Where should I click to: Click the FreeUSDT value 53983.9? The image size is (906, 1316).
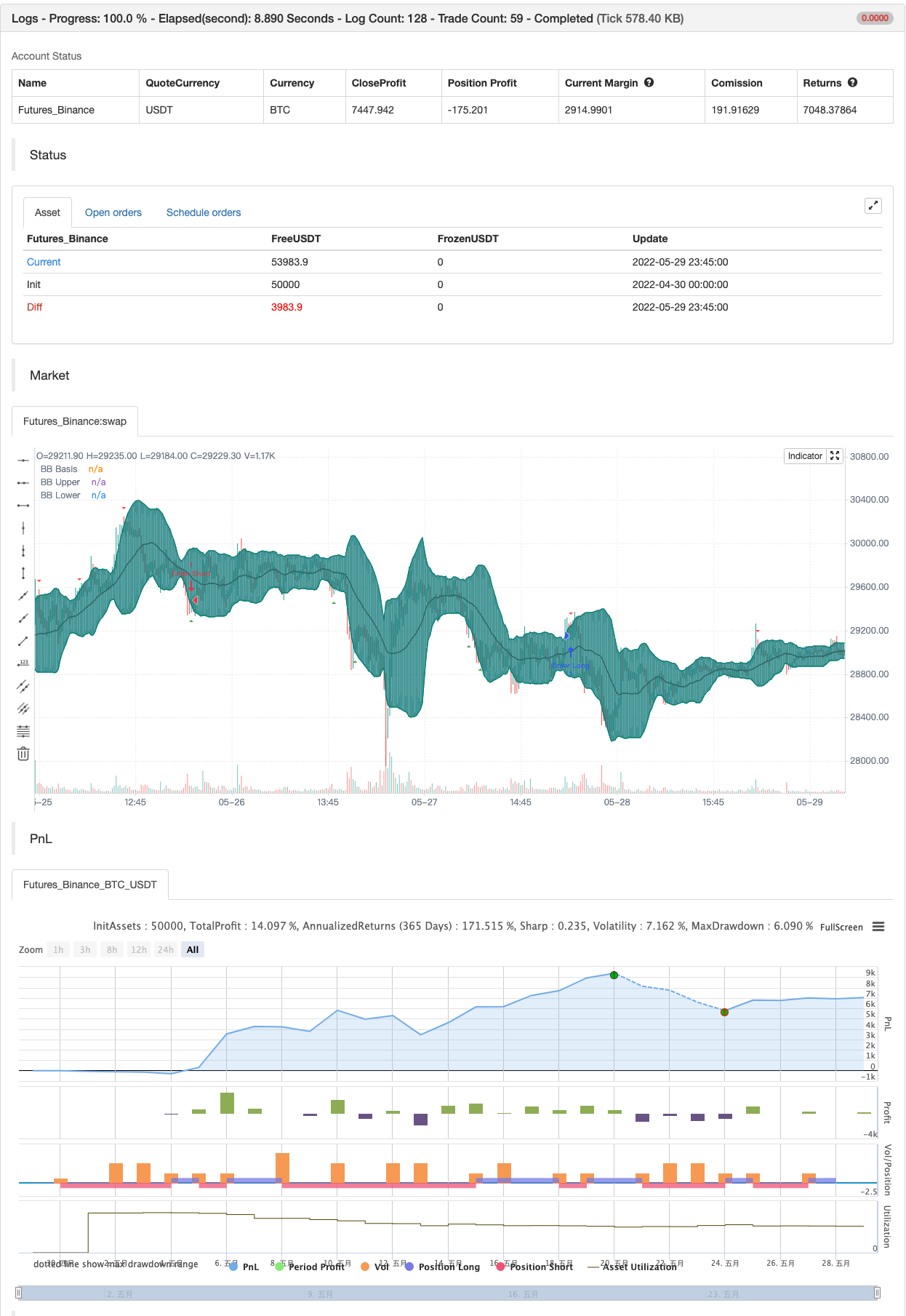click(289, 262)
